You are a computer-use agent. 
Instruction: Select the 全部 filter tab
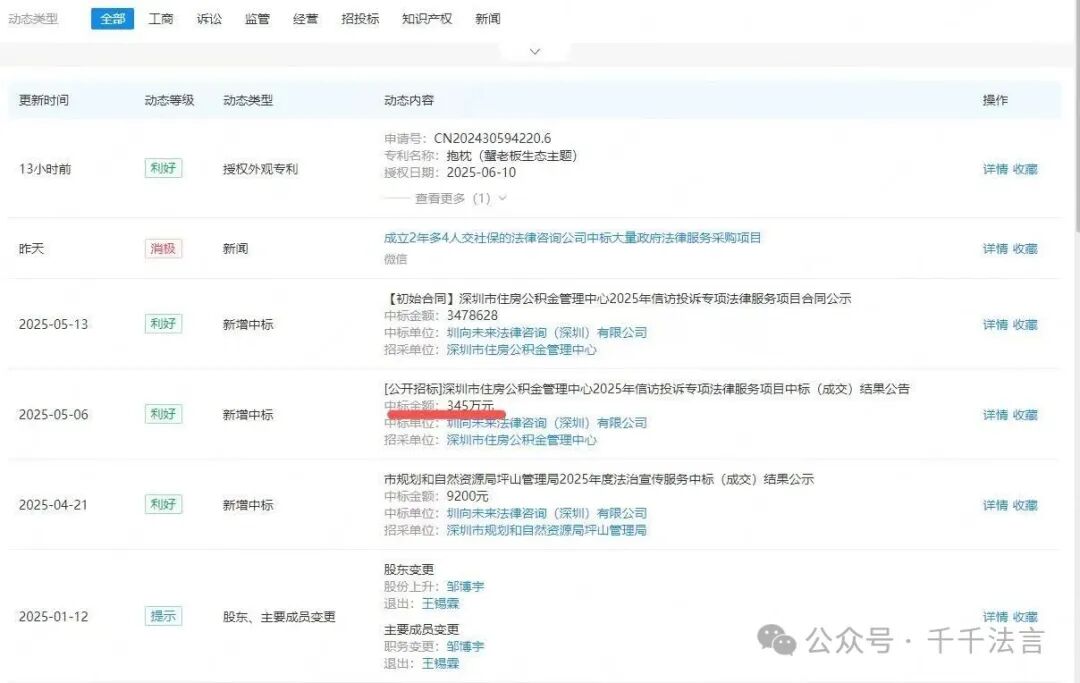(112, 19)
